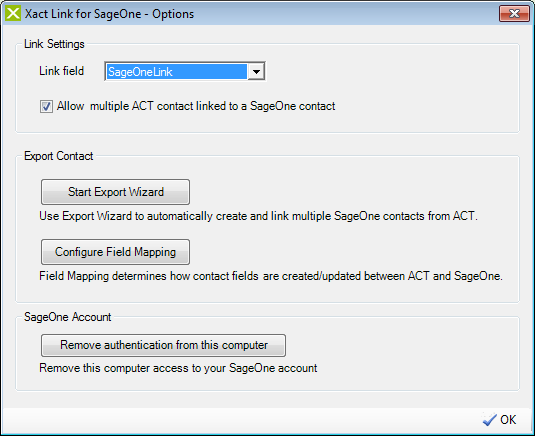Click the Xact Link app icon in title bar
535x436 pixels.
[13, 14]
